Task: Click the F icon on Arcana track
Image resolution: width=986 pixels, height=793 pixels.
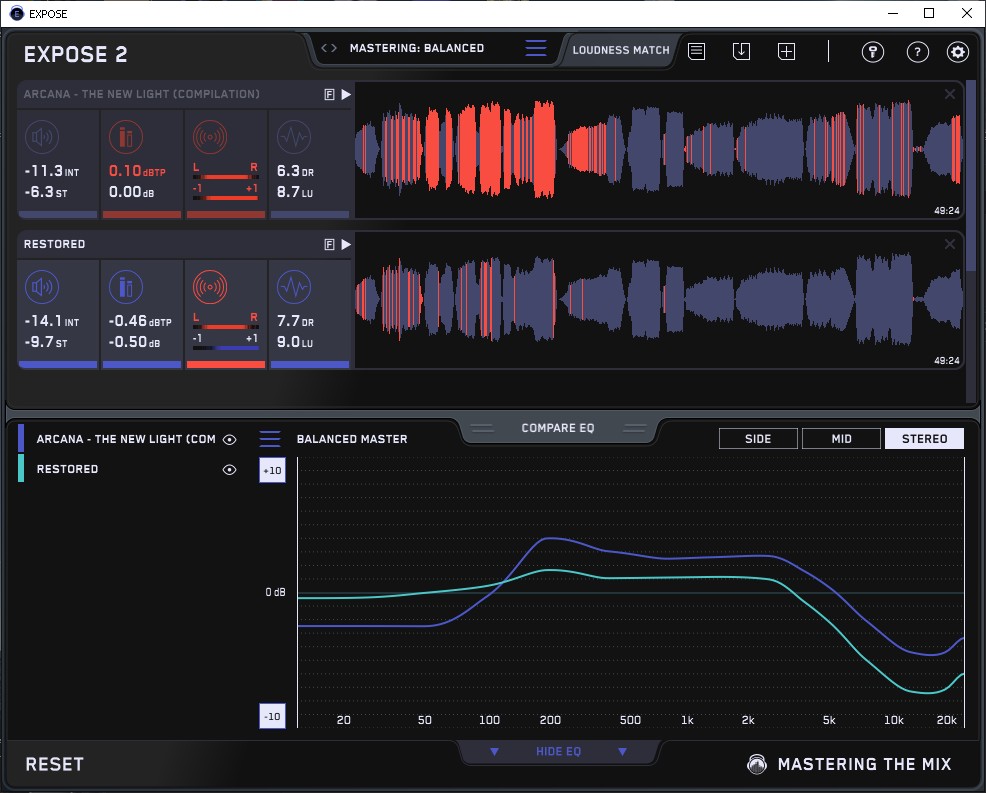Action: (x=329, y=94)
